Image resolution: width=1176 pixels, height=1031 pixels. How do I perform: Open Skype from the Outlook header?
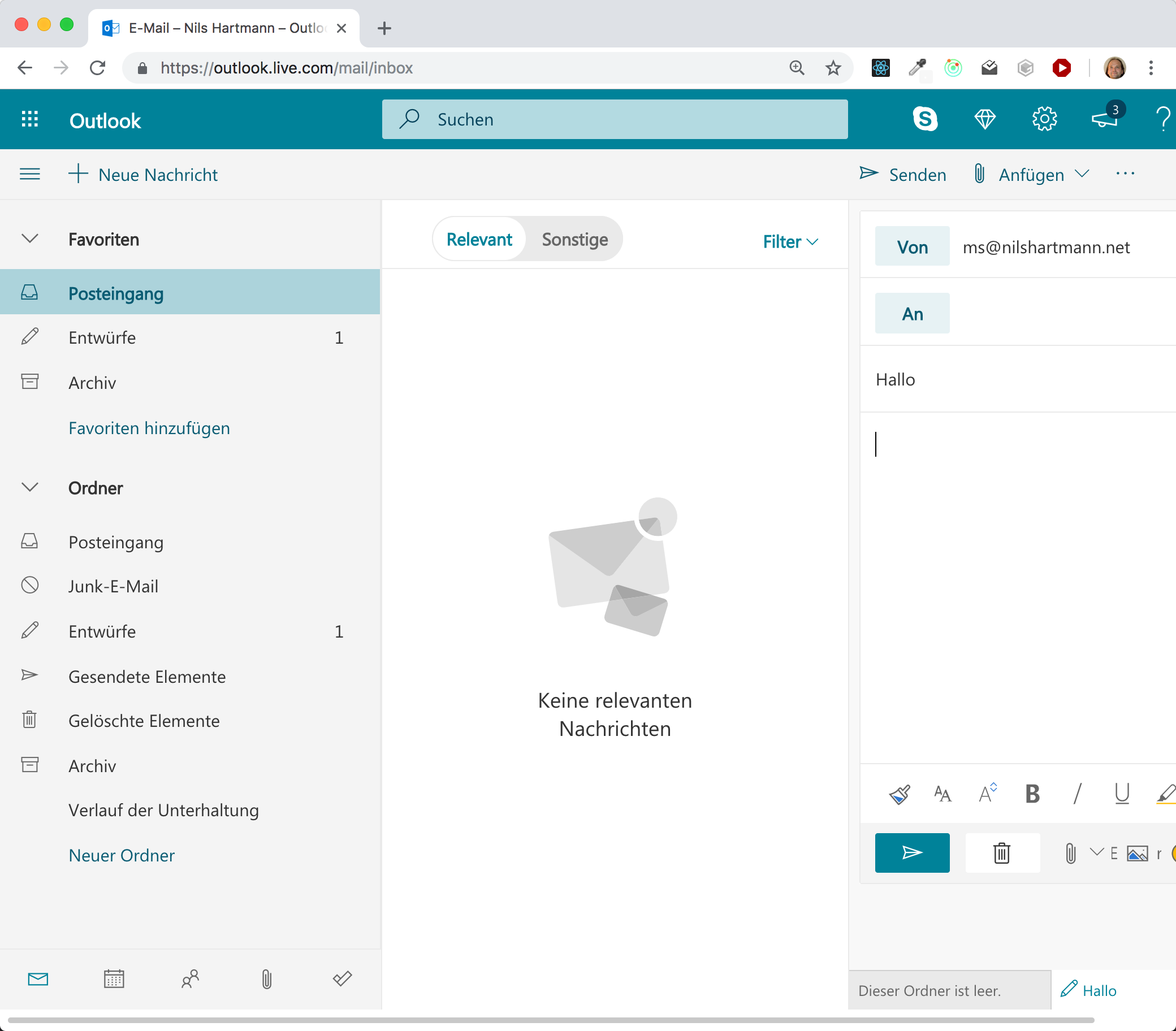click(x=925, y=119)
